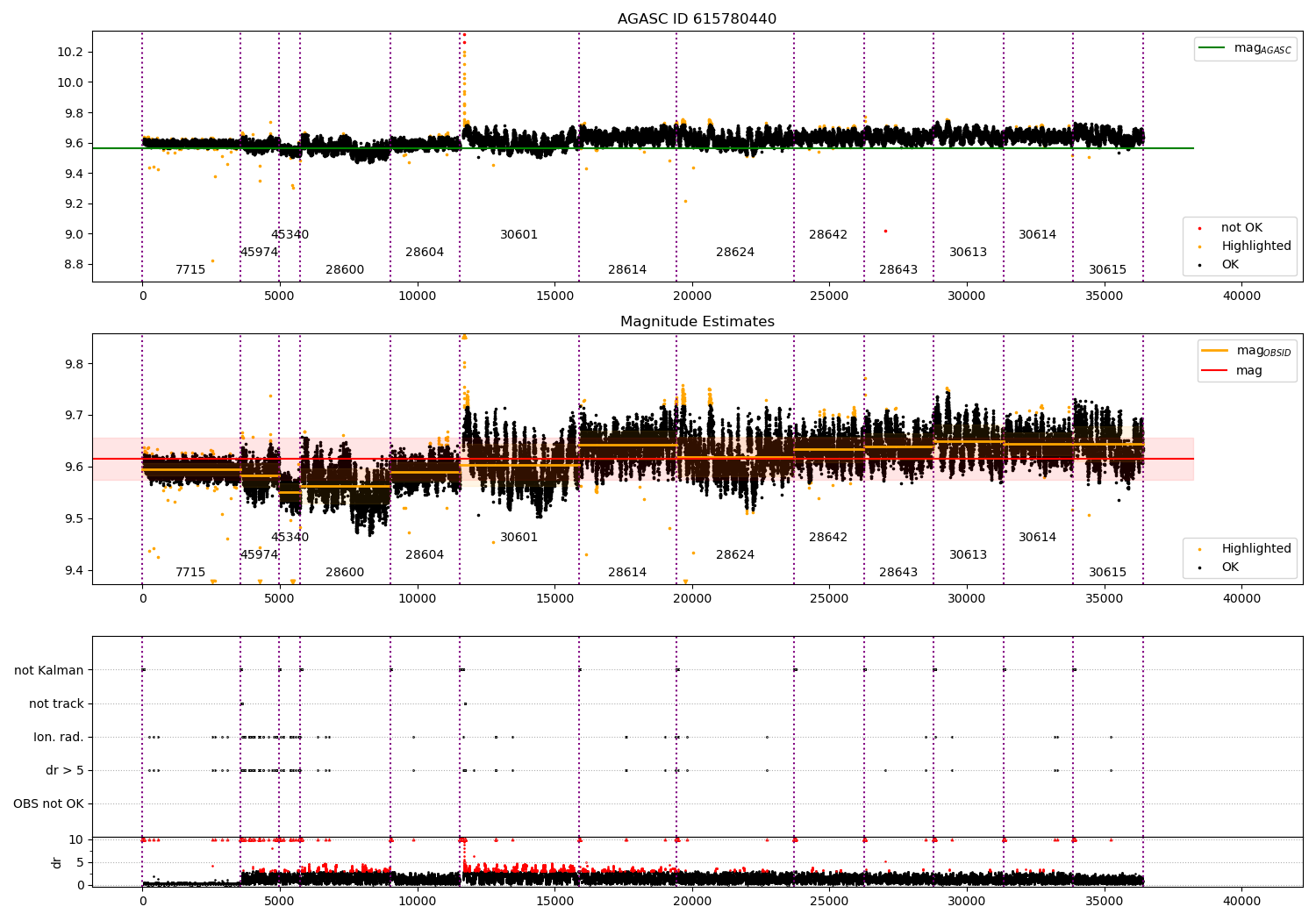Click the isolated red 'not OK' point near 9.0
Screen dimensions: 1316x921
885,231
